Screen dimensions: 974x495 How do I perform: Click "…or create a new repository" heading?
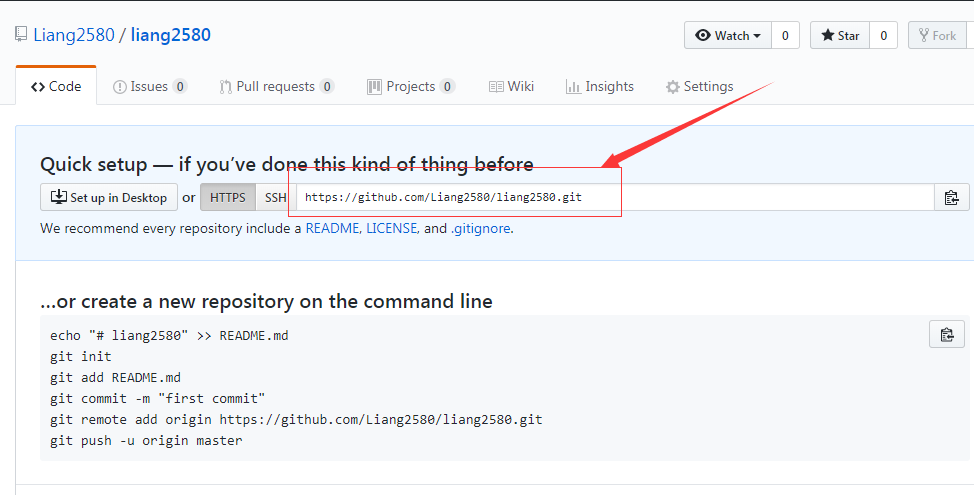pos(266,302)
